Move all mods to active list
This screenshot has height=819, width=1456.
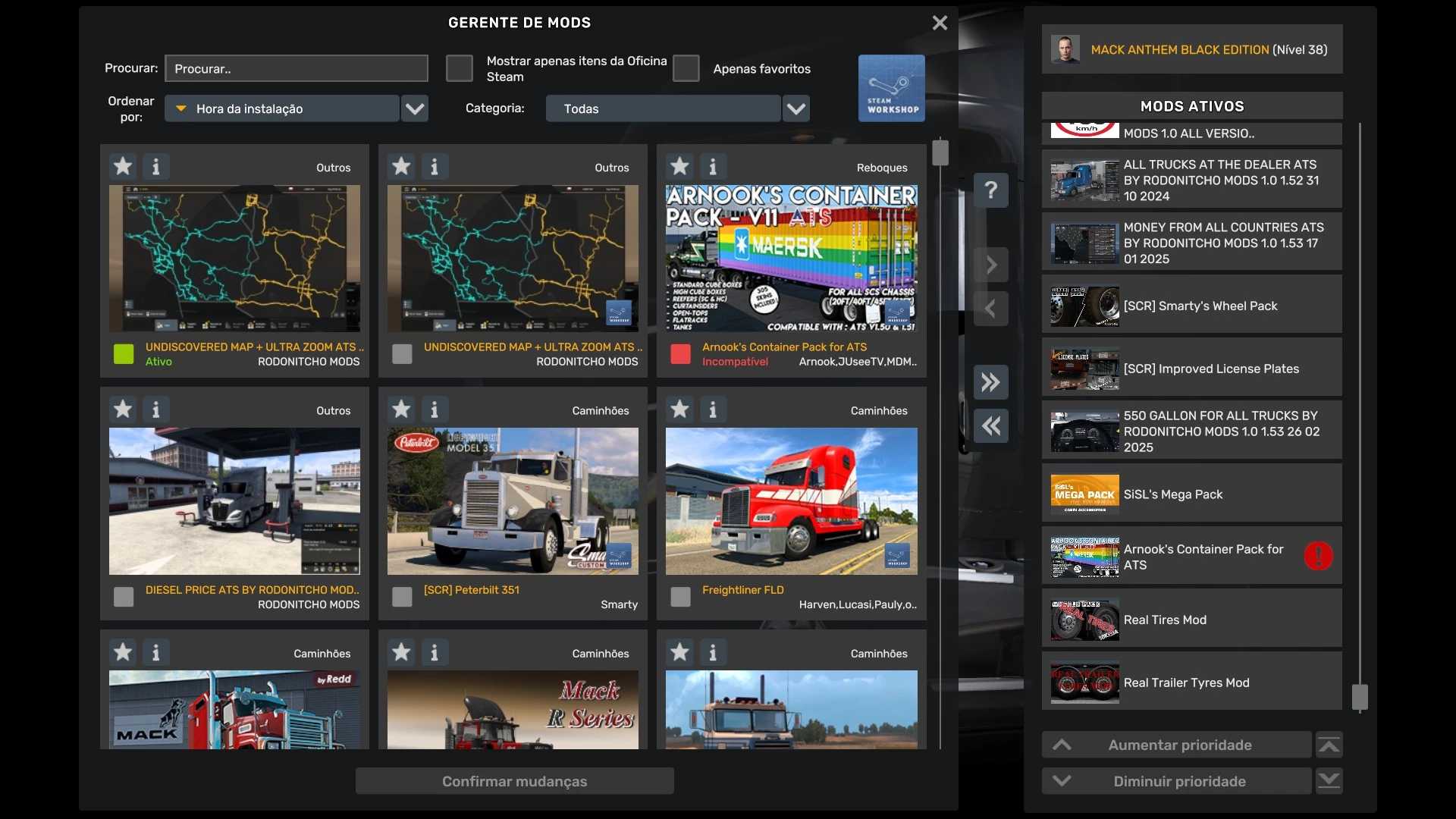click(990, 382)
